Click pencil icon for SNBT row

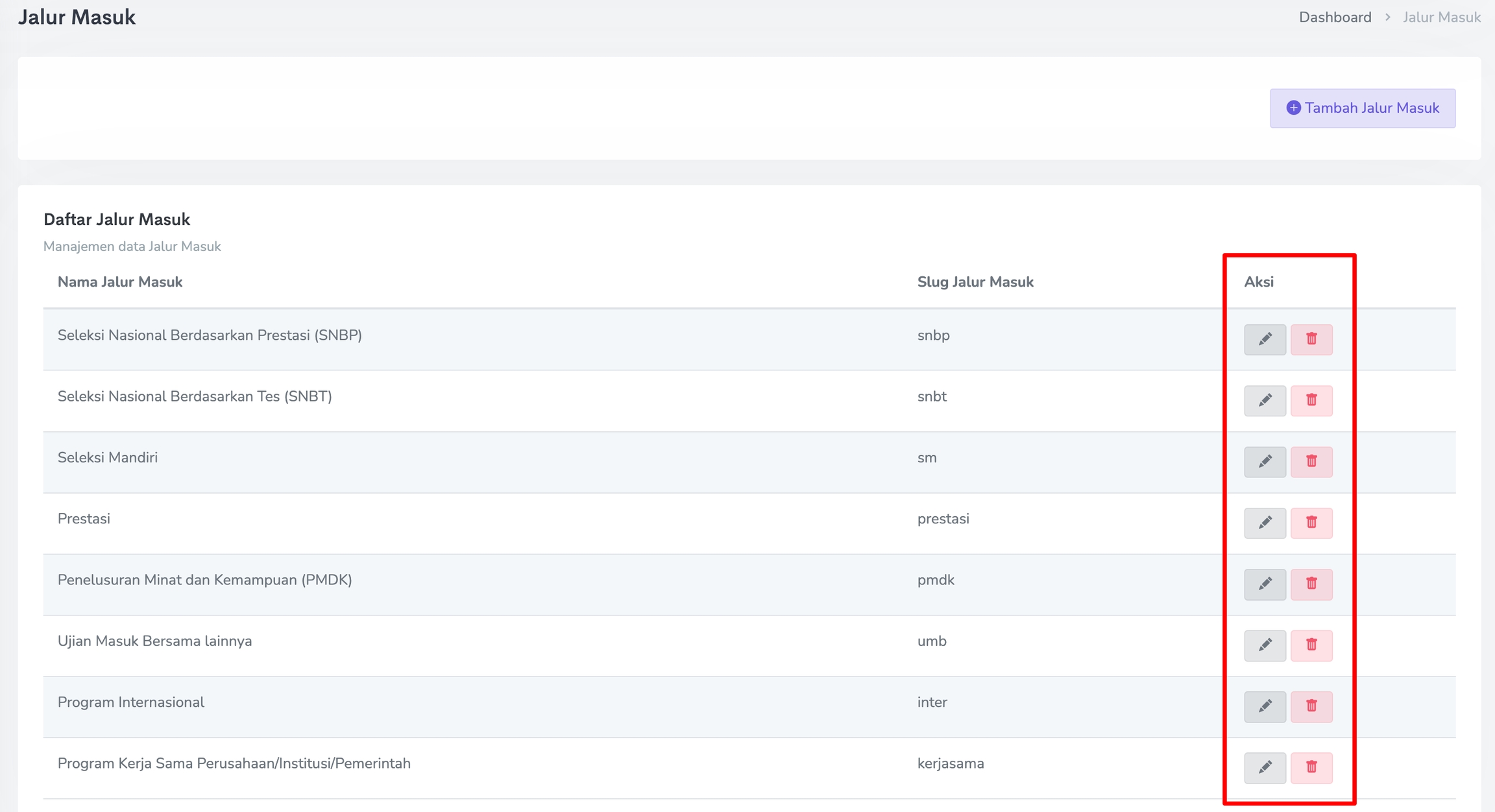point(1265,400)
